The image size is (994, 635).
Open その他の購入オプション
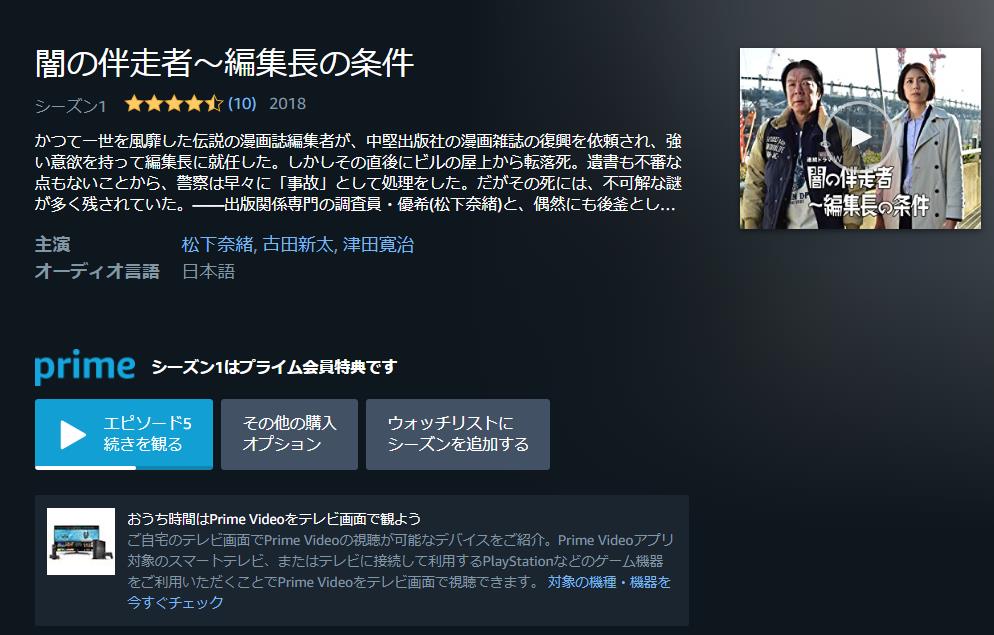click(x=289, y=434)
